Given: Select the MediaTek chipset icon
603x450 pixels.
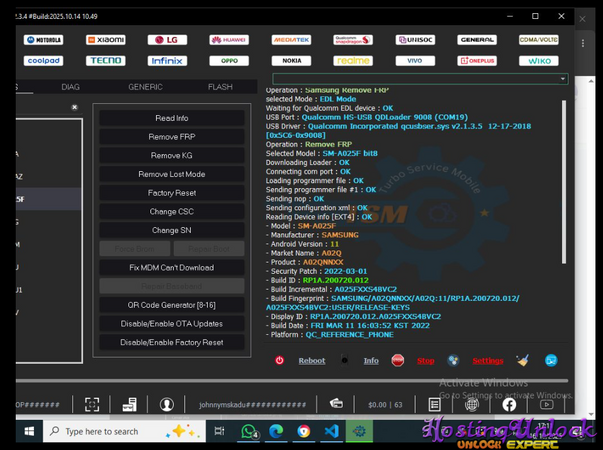Looking at the screenshot, I should tap(291, 40).
